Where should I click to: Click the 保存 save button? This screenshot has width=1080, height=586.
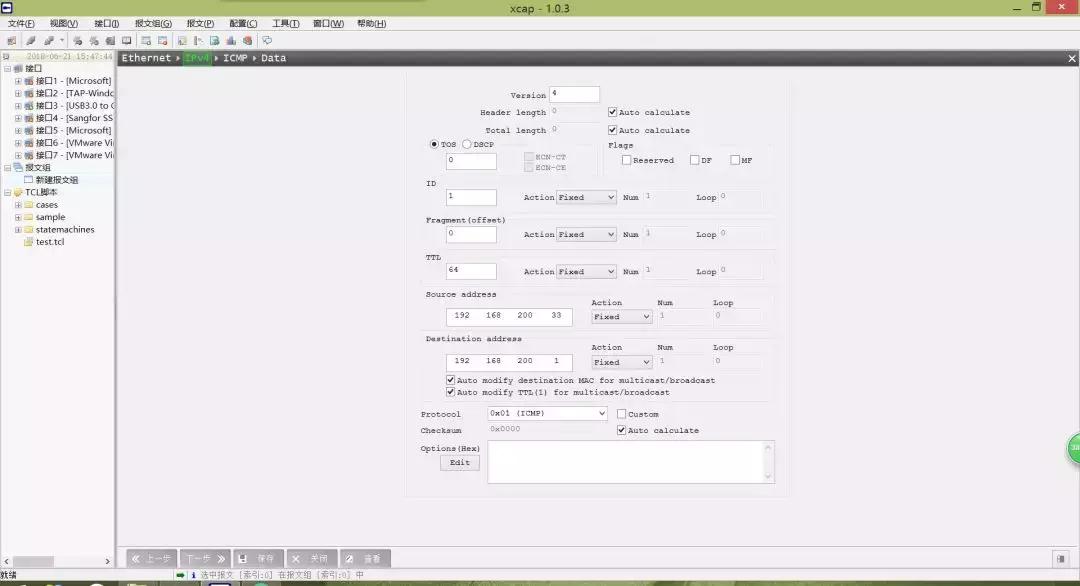tap(258, 558)
